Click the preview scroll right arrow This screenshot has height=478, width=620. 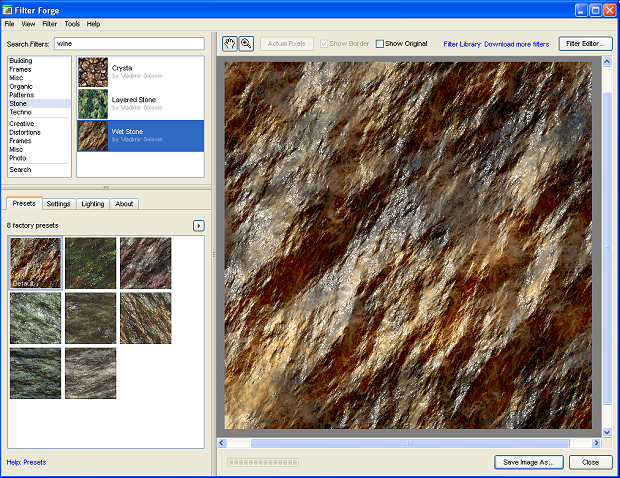pos(596,443)
